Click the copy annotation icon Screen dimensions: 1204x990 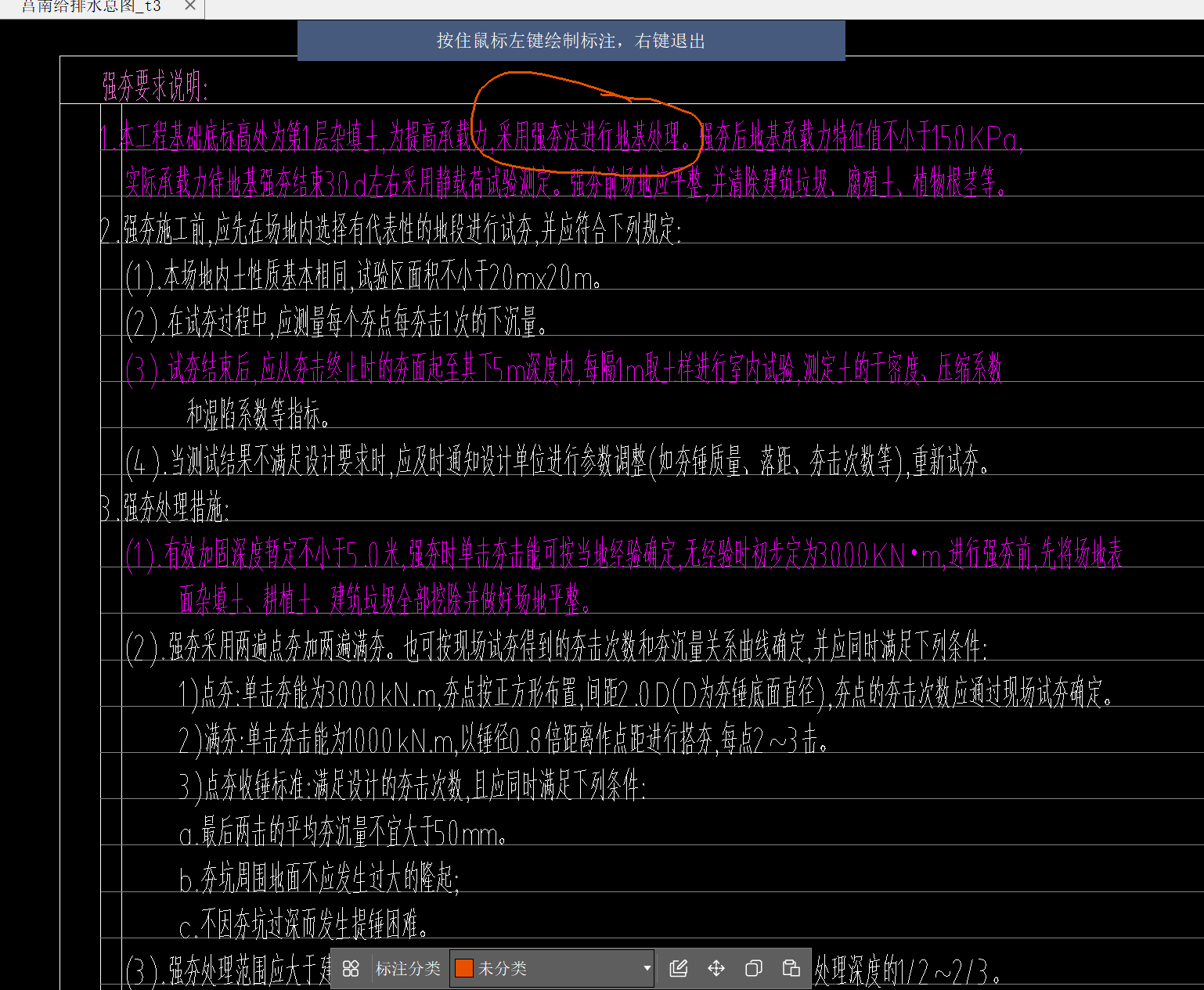(x=754, y=969)
